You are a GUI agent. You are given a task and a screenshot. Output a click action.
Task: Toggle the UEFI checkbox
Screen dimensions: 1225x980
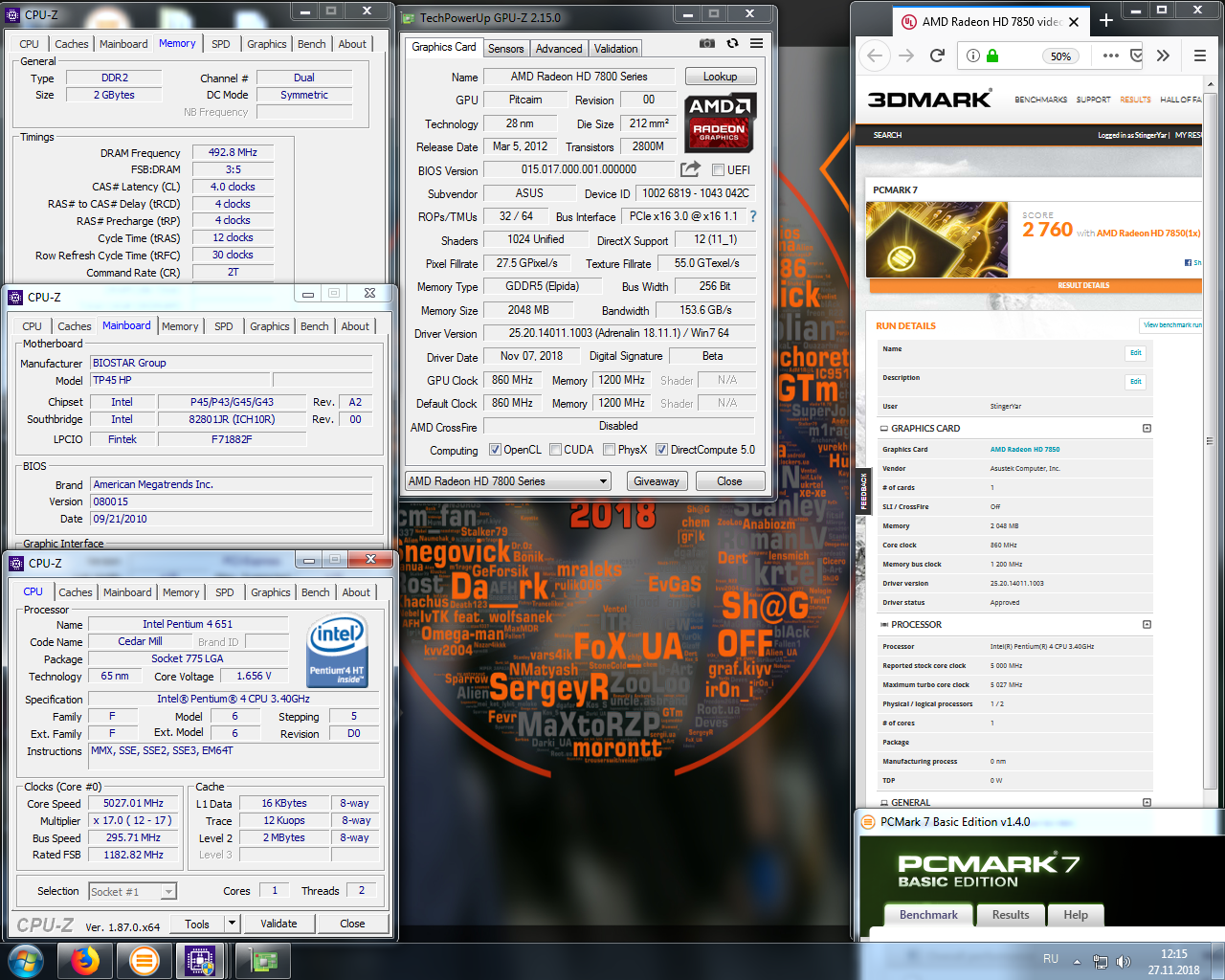click(x=718, y=170)
